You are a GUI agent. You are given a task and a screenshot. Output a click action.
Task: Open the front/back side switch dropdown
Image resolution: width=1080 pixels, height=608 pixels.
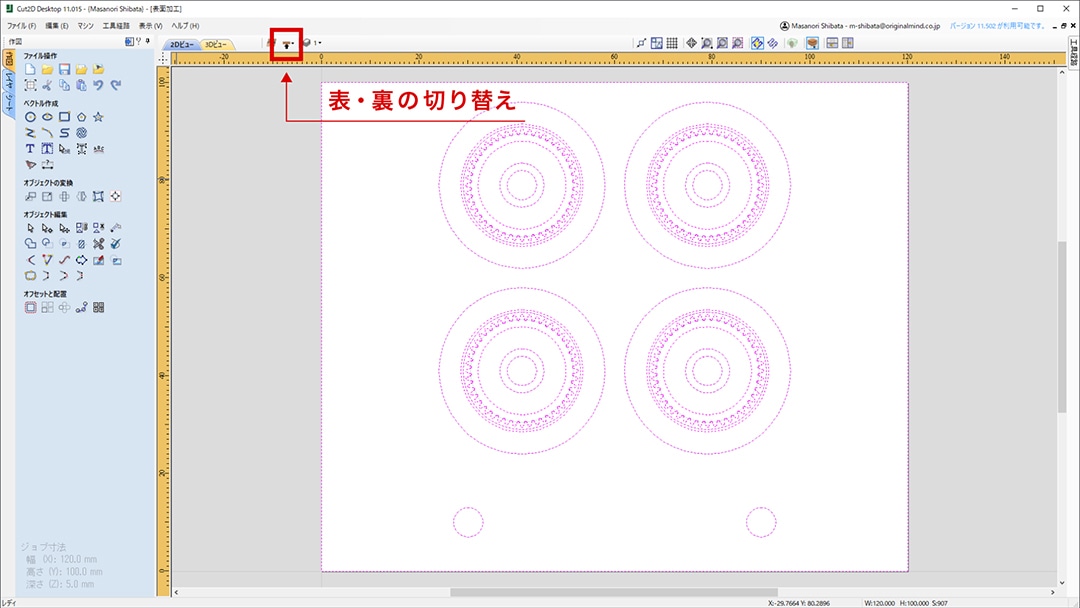(x=288, y=44)
